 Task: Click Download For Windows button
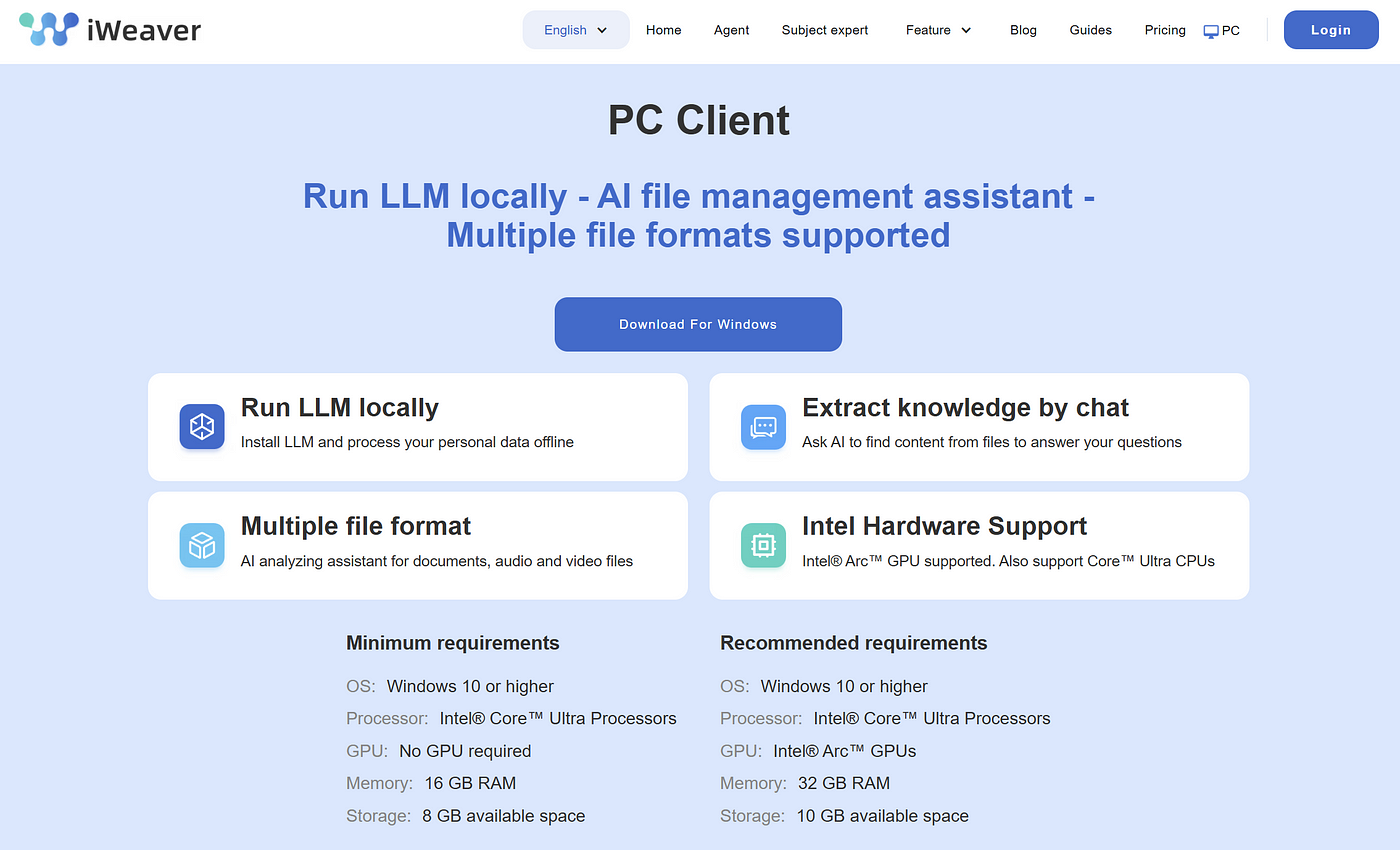[698, 324]
